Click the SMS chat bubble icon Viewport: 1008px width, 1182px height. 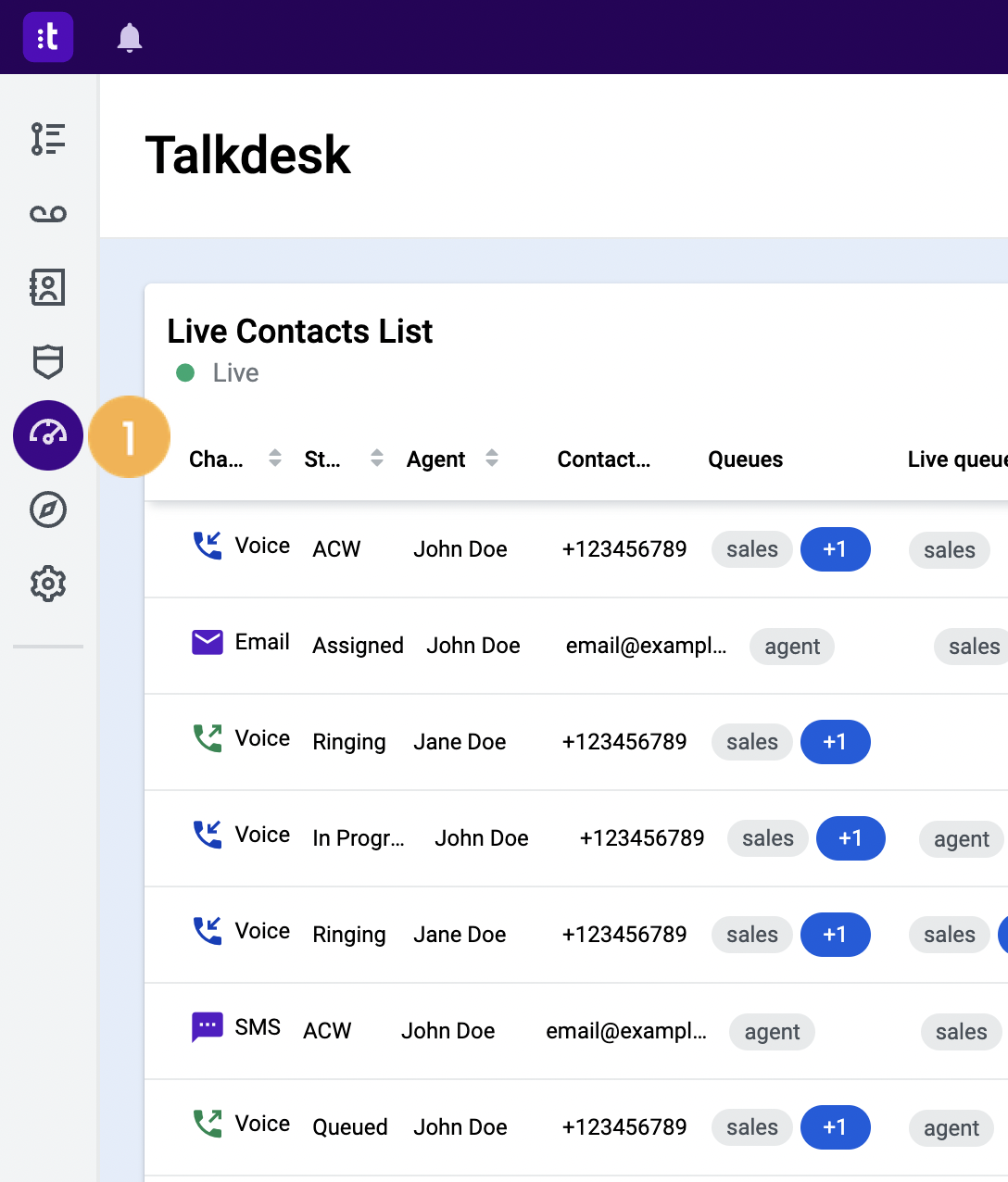click(x=208, y=1026)
